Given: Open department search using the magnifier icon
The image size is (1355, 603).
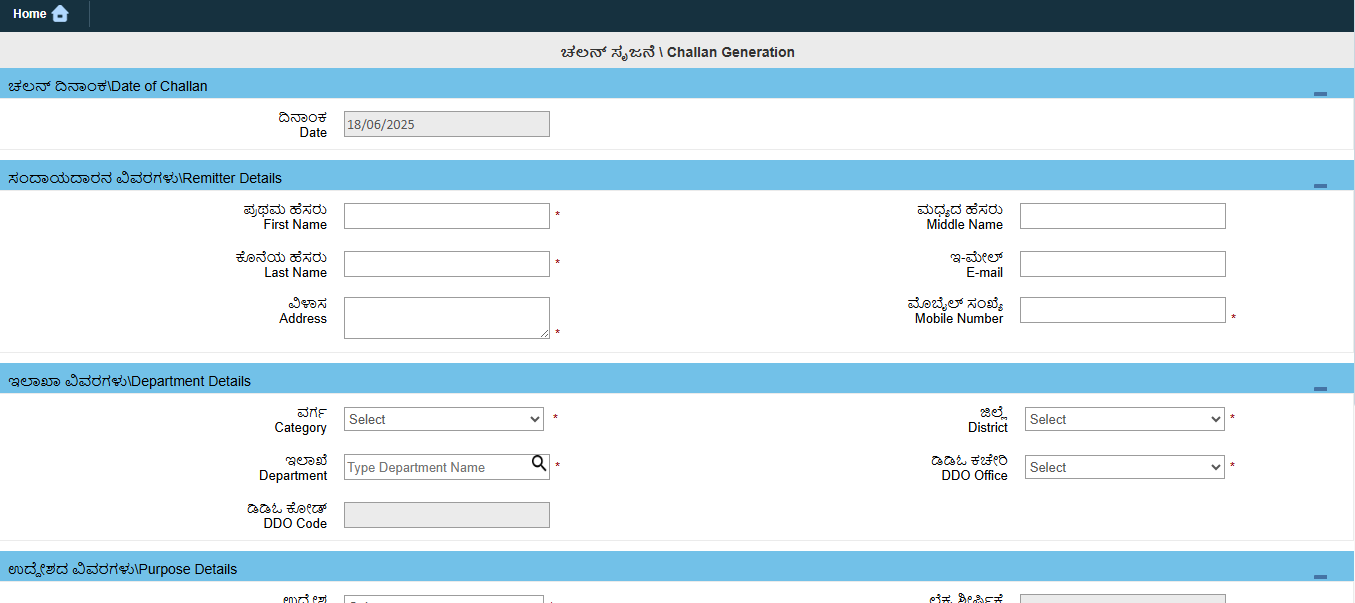Looking at the screenshot, I should [x=539, y=465].
